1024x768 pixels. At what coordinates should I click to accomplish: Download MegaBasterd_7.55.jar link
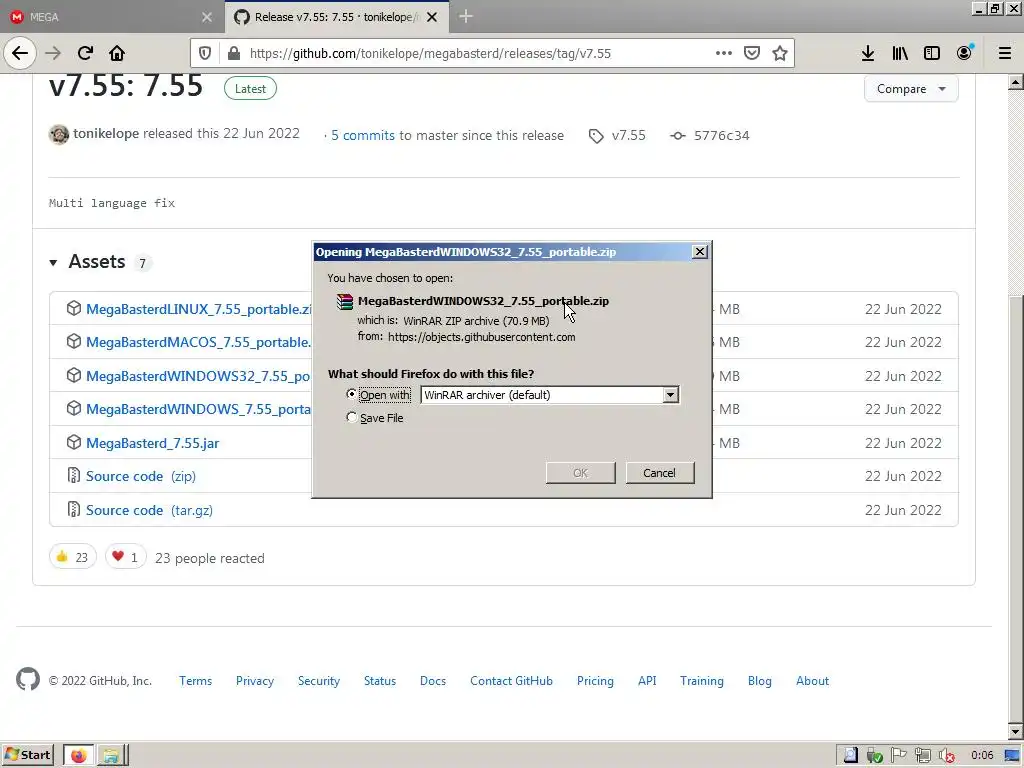pyautogui.click(x=152, y=443)
